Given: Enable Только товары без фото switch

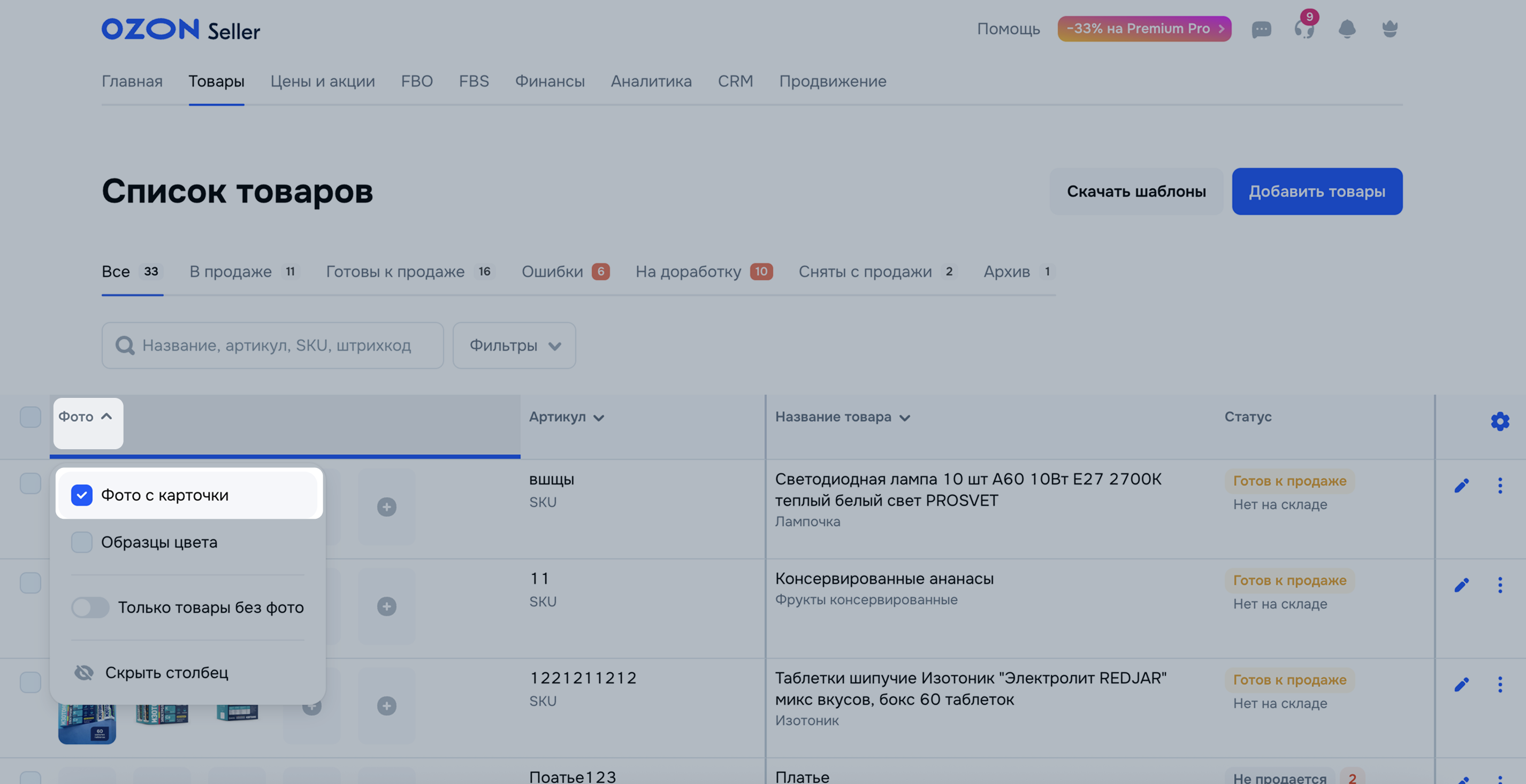Looking at the screenshot, I should [x=90, y=607].
